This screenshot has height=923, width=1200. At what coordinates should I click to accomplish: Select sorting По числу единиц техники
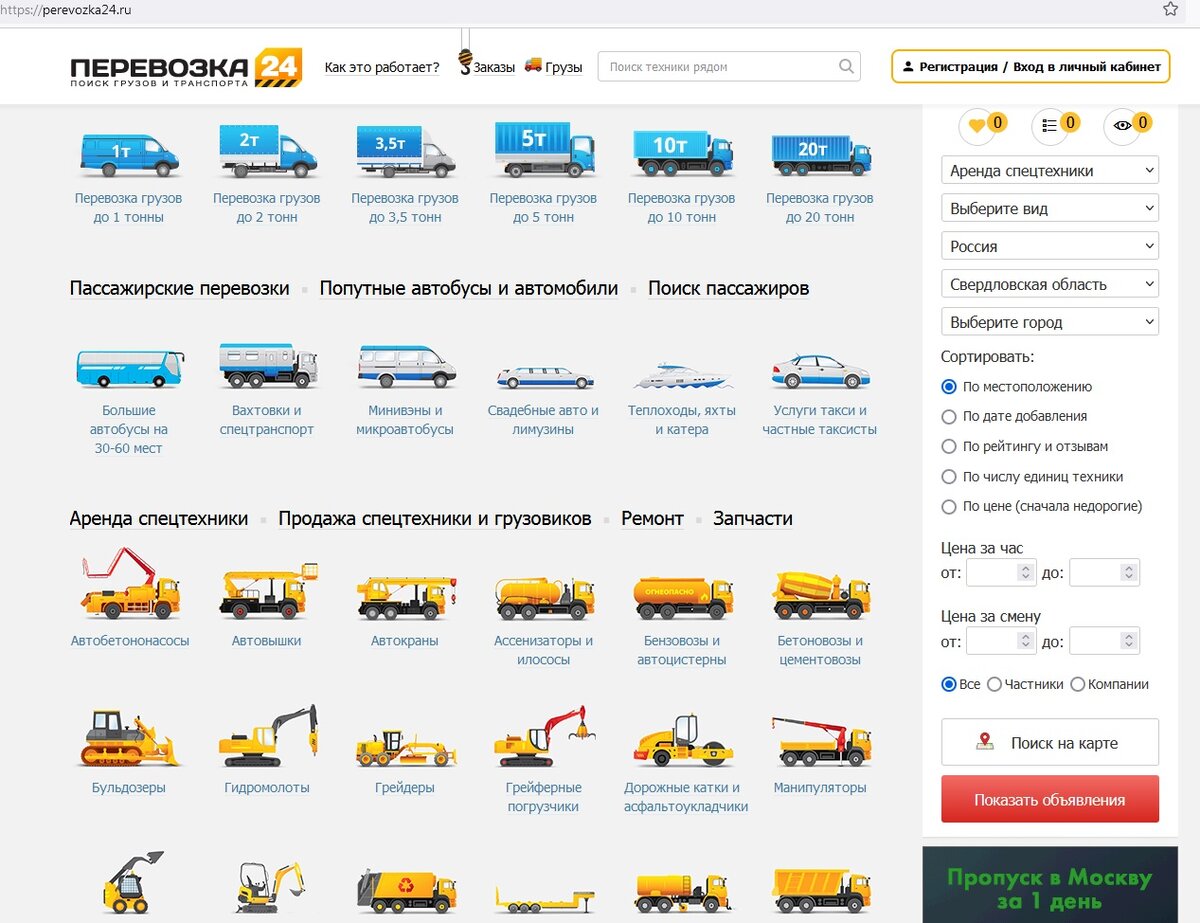click(x=949, y=476)
